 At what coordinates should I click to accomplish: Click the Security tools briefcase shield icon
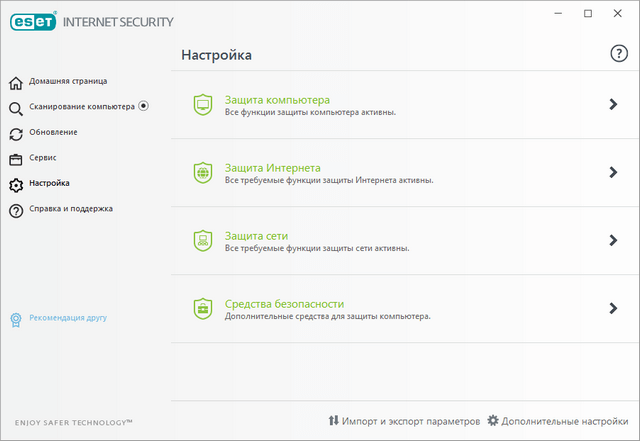point(203,308)
